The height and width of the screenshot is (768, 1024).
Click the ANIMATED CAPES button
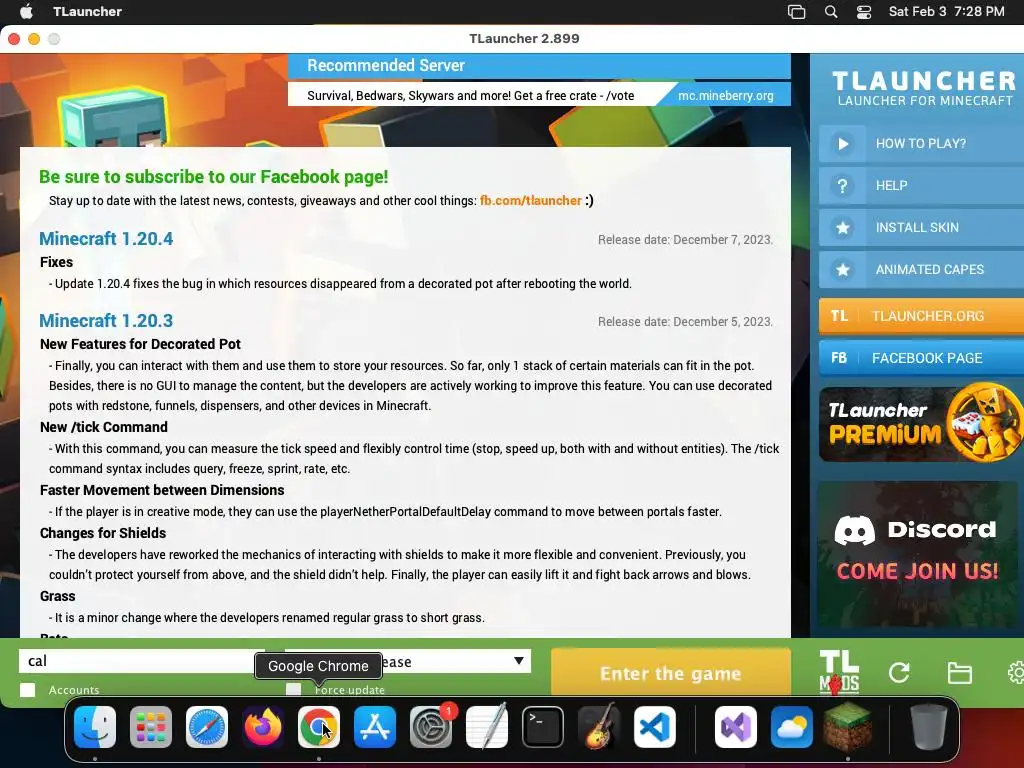[921, 270]
